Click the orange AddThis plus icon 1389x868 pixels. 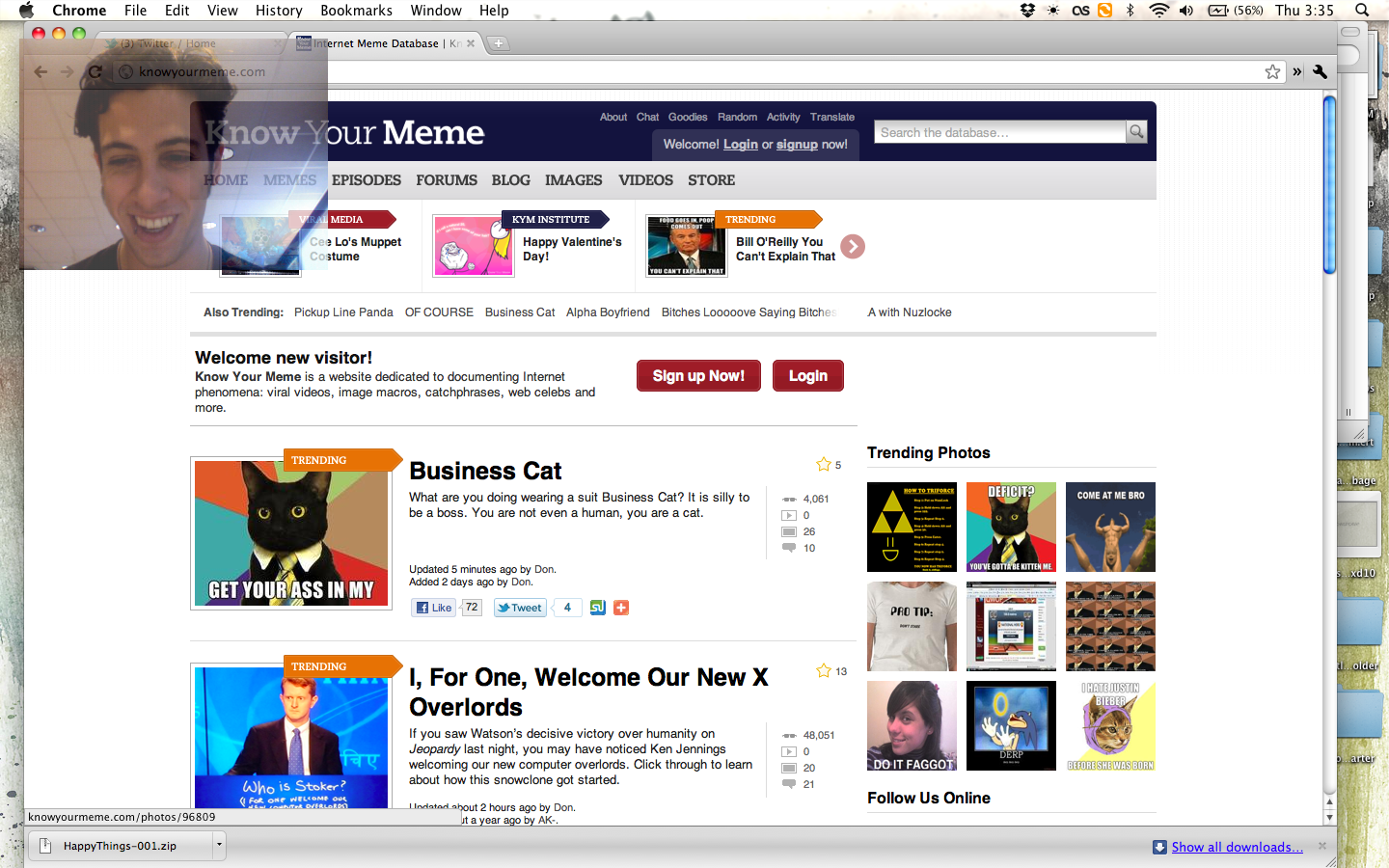pyautogui.click(x=621, y=608)
